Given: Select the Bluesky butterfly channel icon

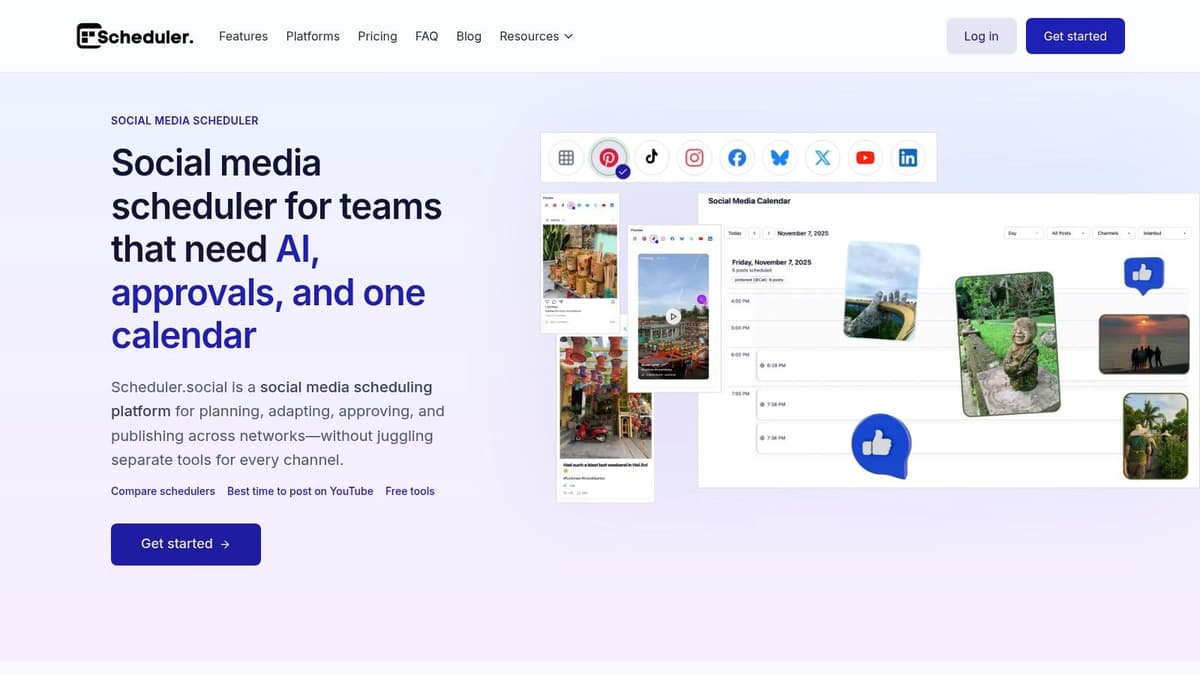Looking at the screenshot, I should pyautogui.click(x=780, y=157).
